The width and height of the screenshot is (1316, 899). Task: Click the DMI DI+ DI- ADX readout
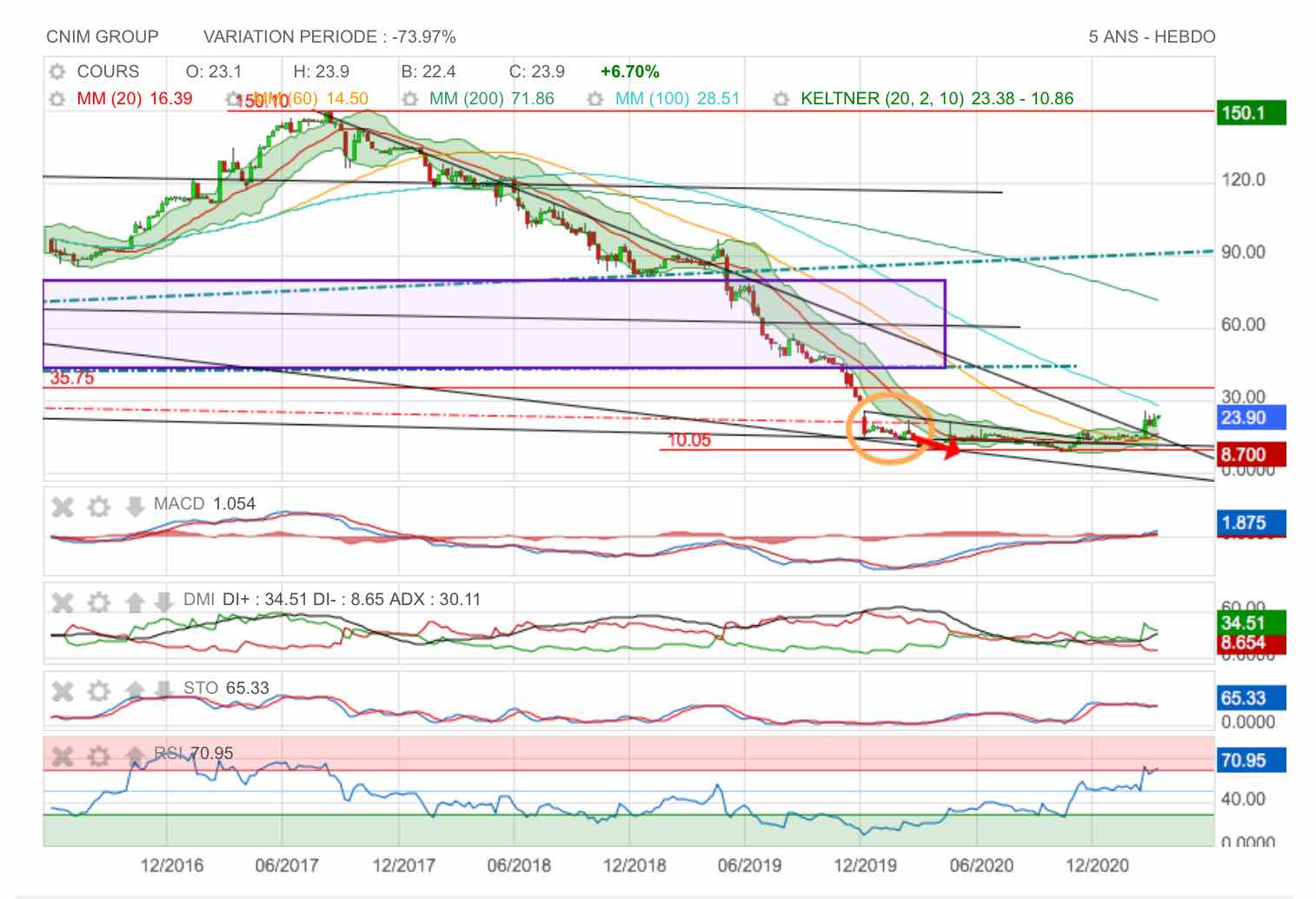[332, 599]
